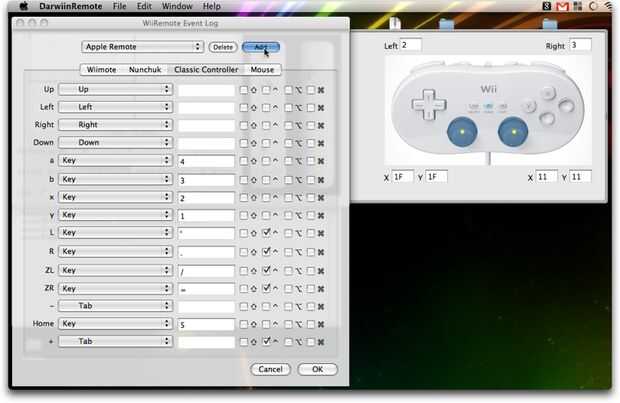620x403 pixels.
Task: Click the ZL row key field with slash
Action: [x=206, y=272]
